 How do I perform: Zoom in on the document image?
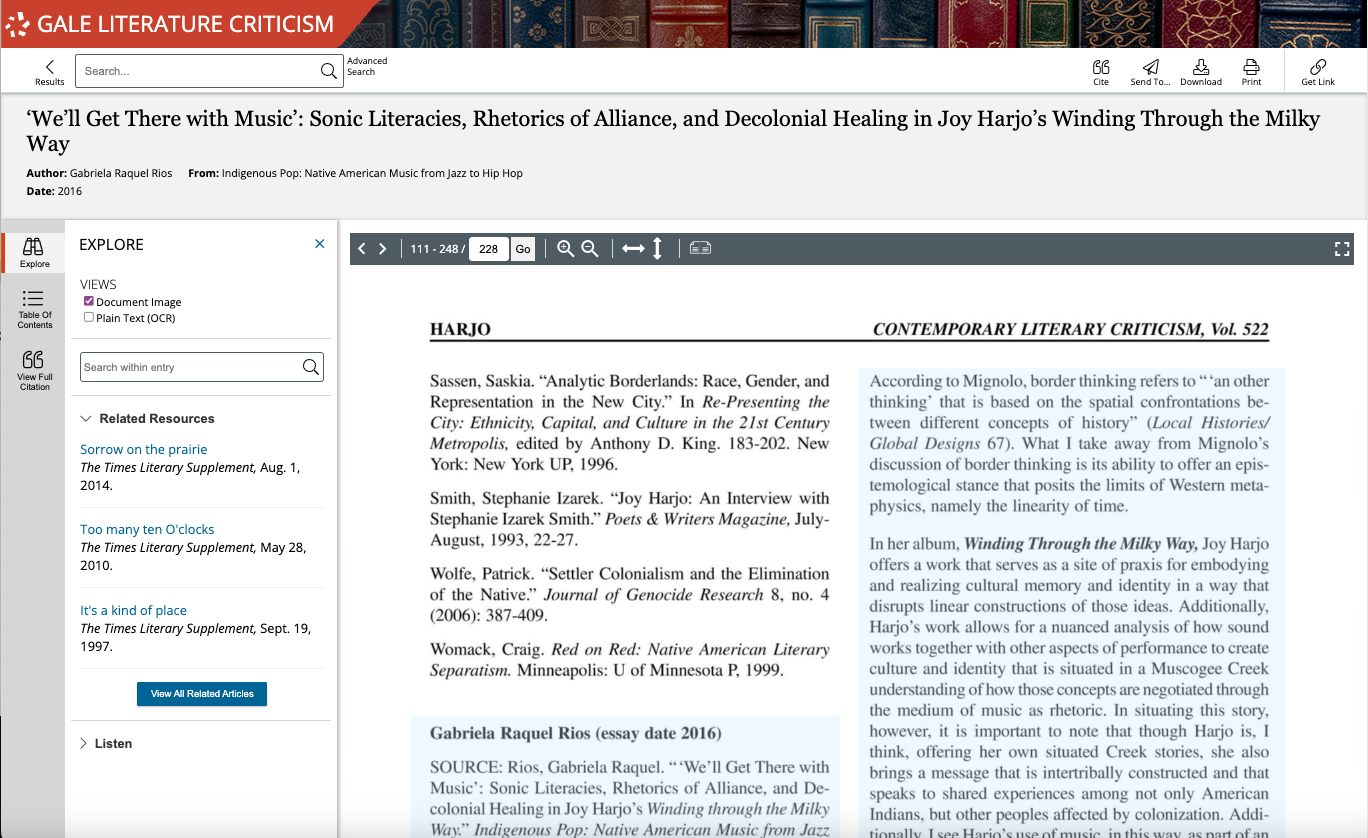565,249
